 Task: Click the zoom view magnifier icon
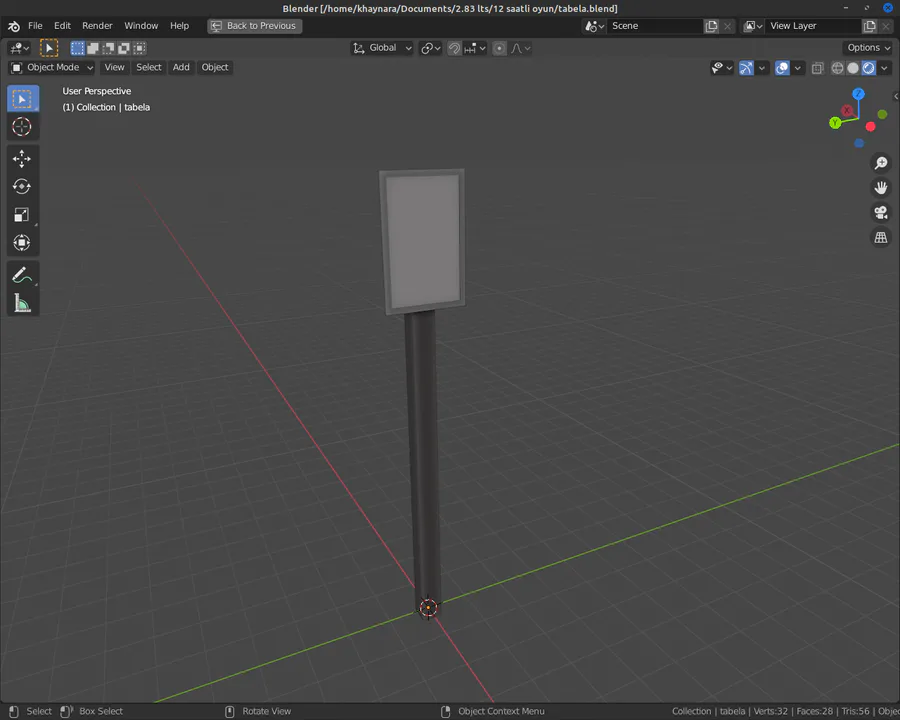(x=880, y=164)
